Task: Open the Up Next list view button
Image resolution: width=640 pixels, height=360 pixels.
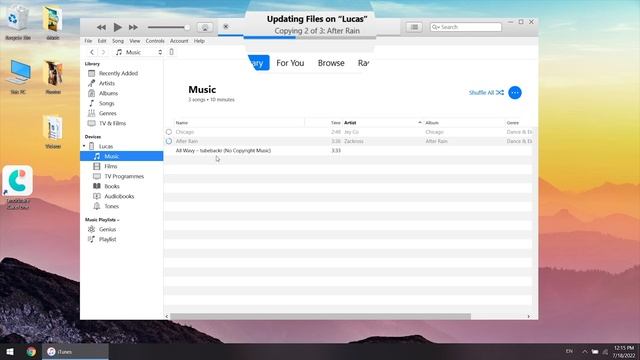Action: tap(414, 27)
